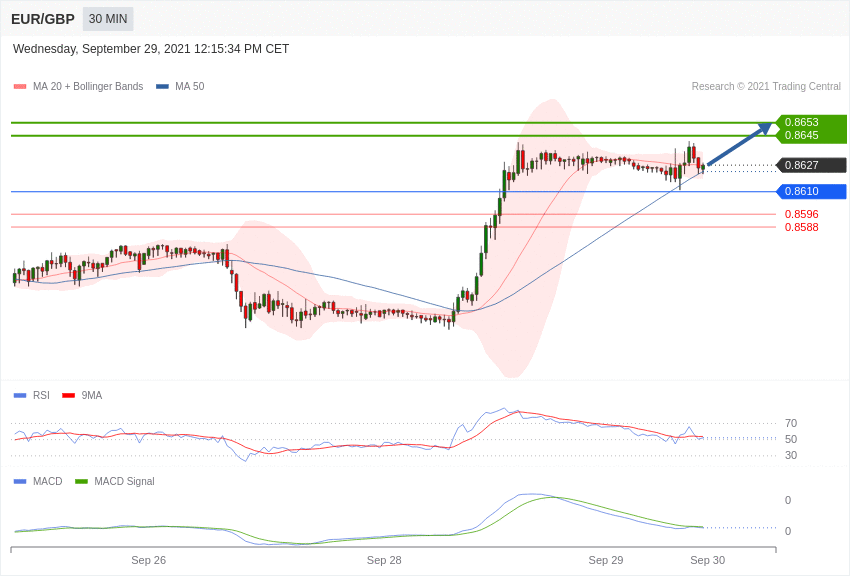The height and width of the screenshot is (576, 850).
Task: Click the 'MACD' legend label
Action: click(x=48, y=482)
